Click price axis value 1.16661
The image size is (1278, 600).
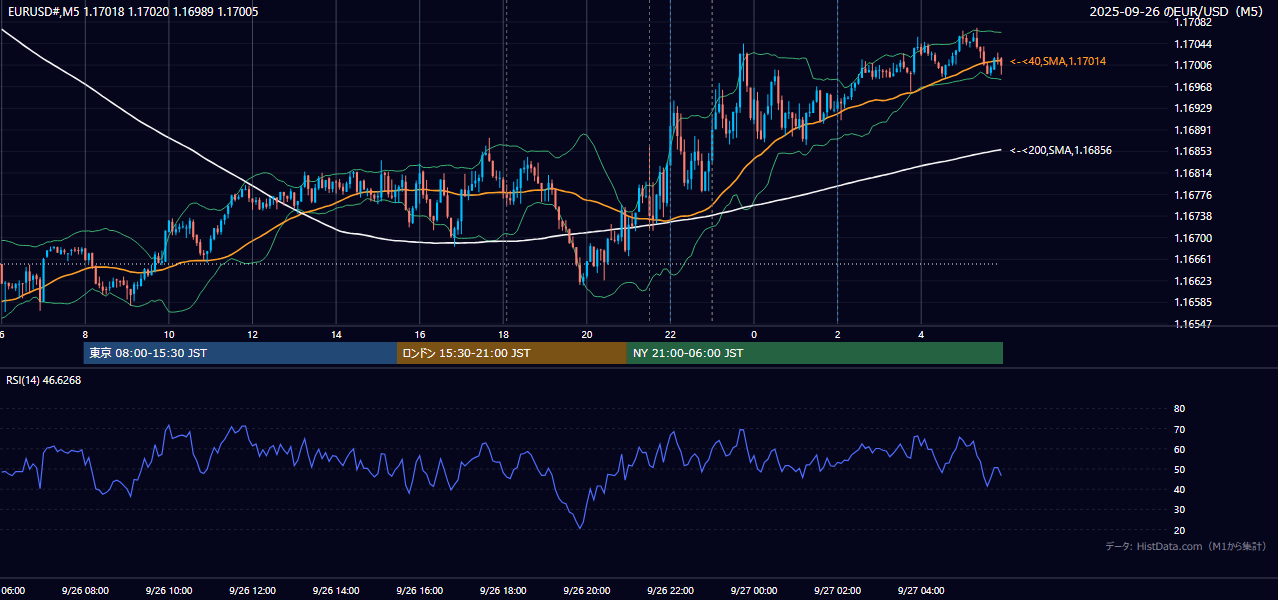tap(1194, 260)
